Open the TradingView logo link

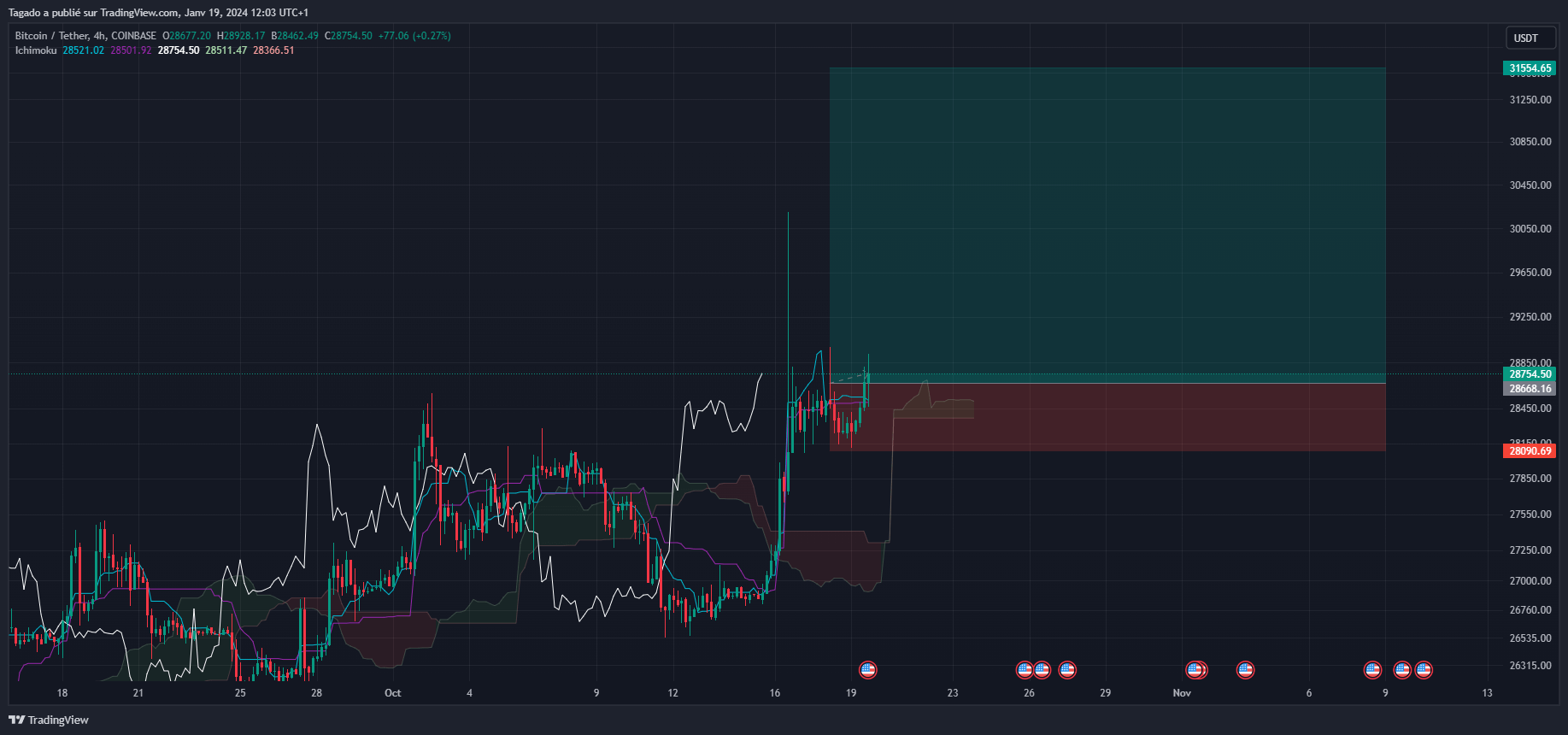coord(49,720)
